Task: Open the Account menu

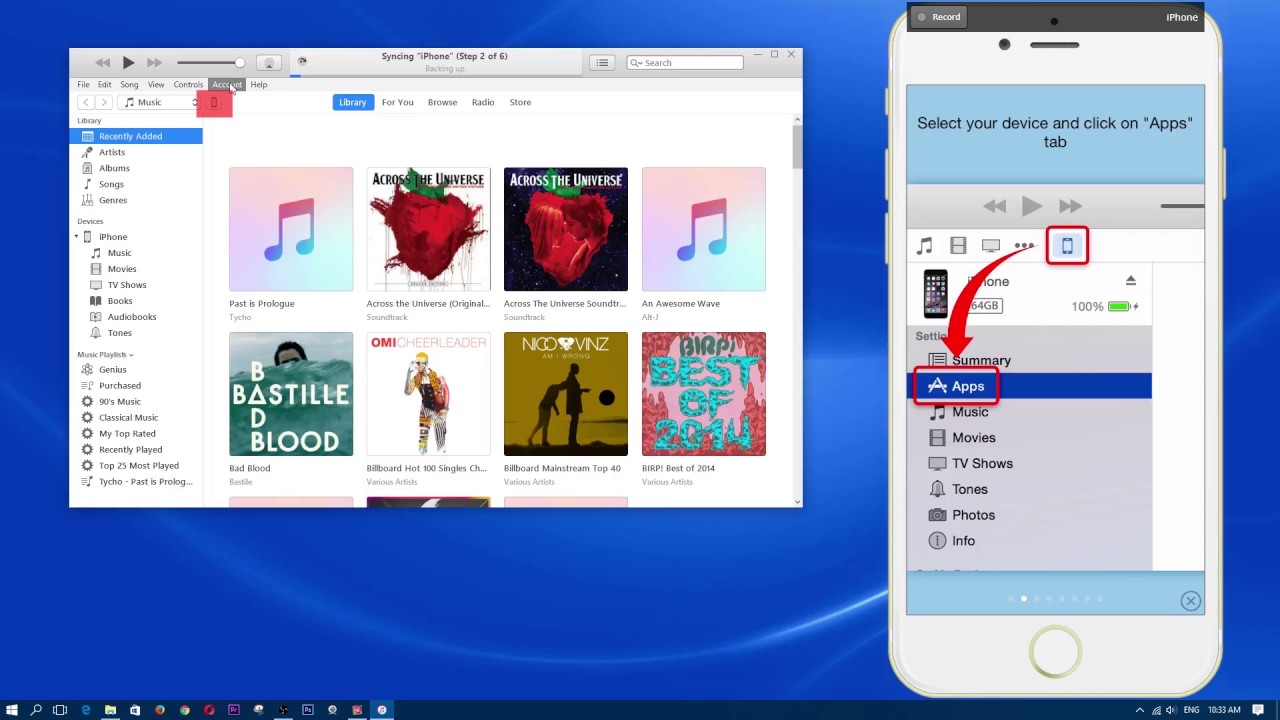Action: coord(227,85)
